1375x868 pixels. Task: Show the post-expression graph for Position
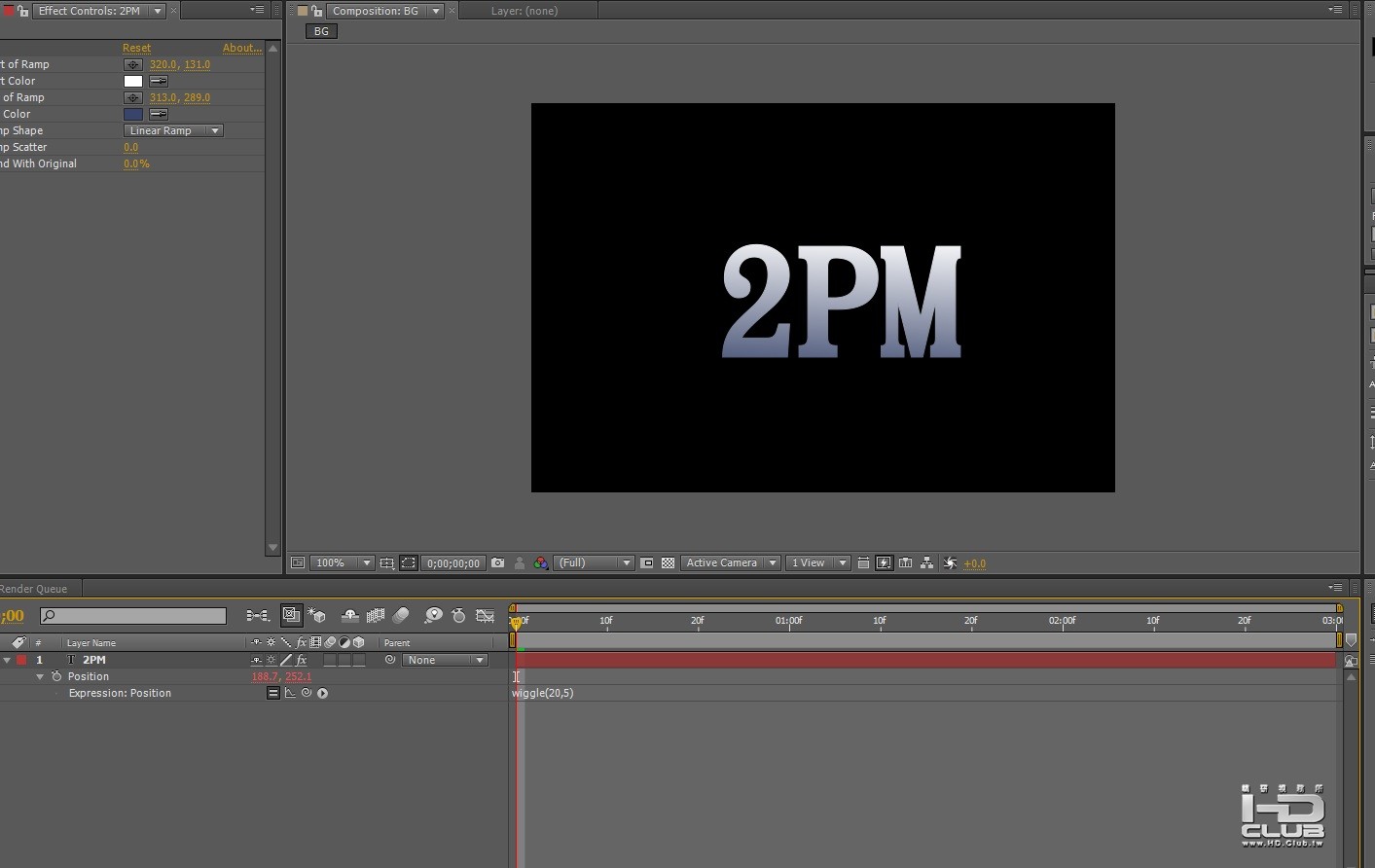click(x=290, y=694)
